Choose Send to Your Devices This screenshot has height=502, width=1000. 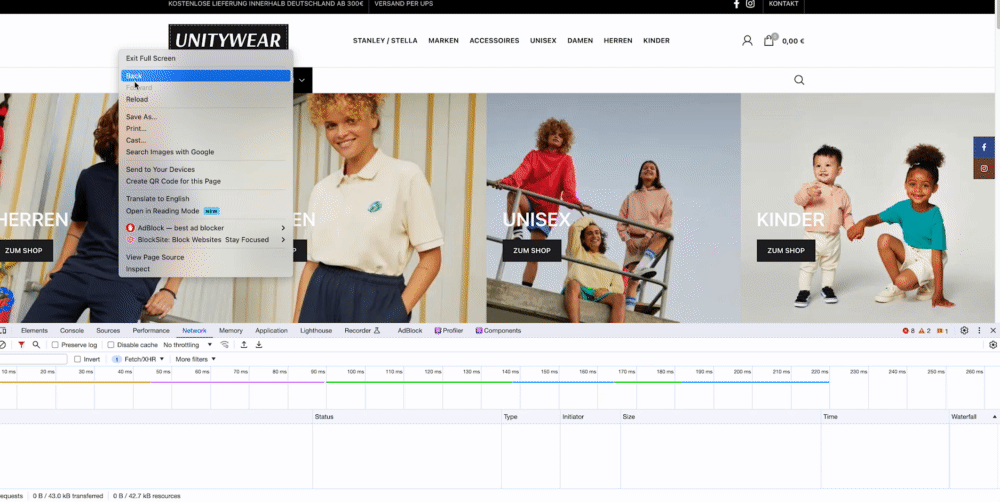coord(205,170)
